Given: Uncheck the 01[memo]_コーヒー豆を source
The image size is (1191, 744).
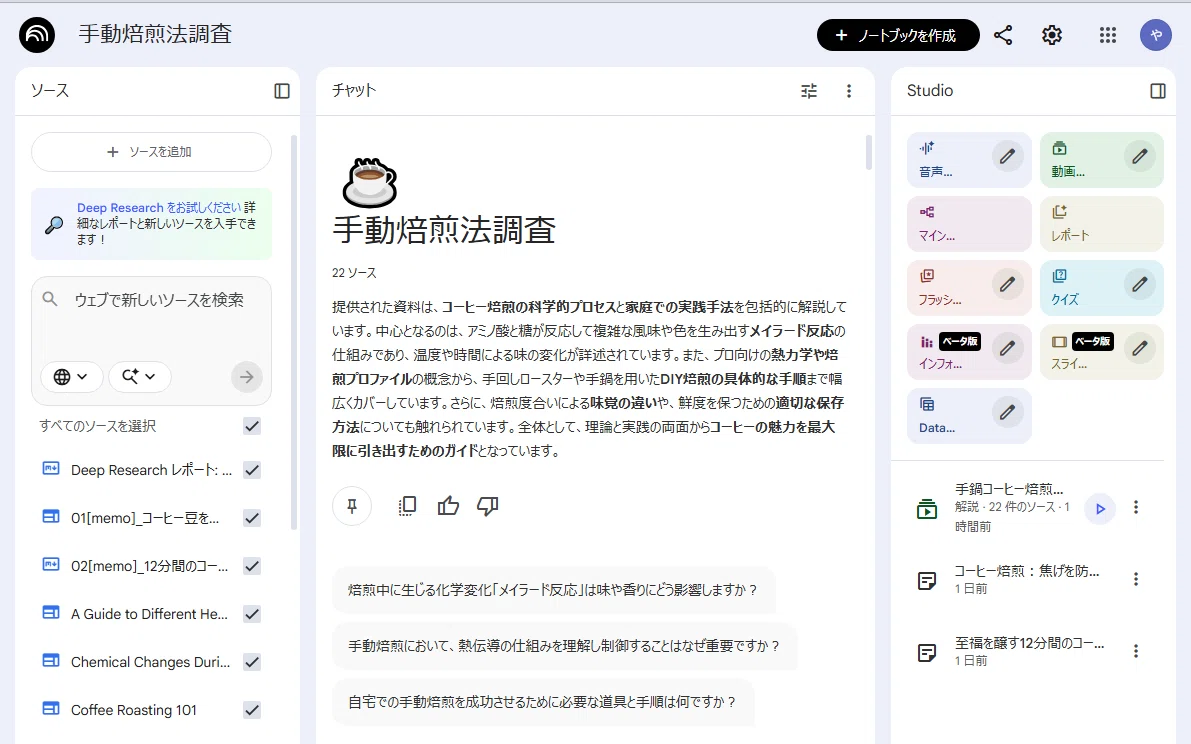Looking at the screenshot, I should [x=252, y=518].
